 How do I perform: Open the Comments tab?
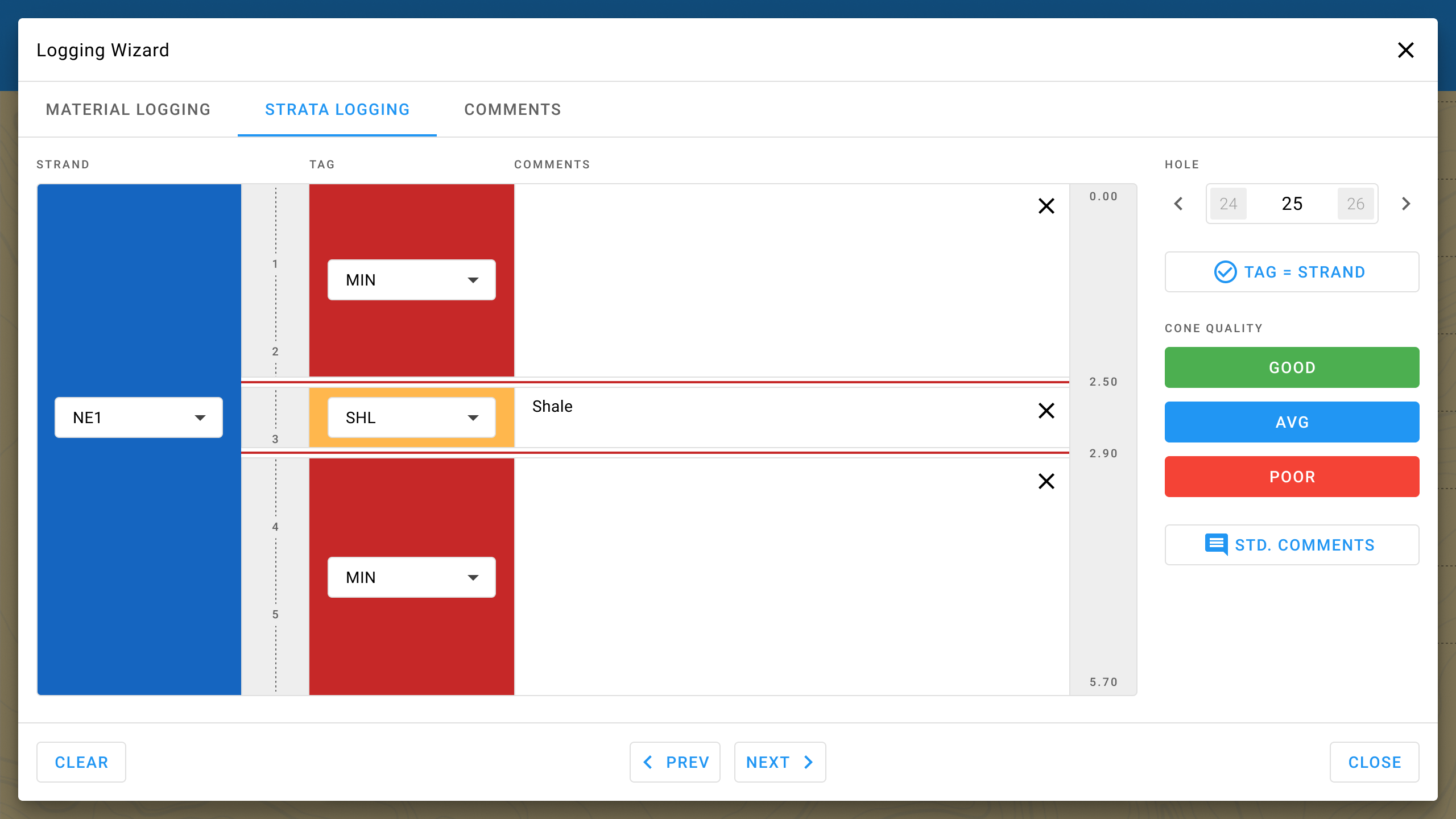click(x=512, y=109)
